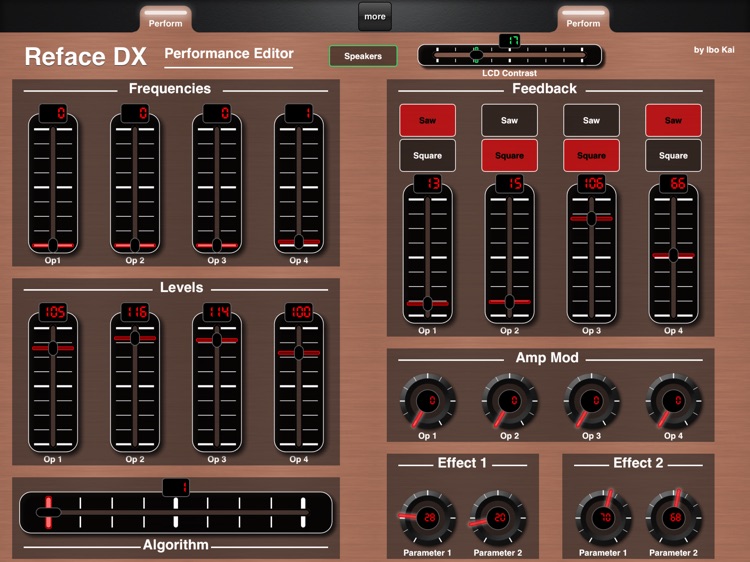Adjust the LCD Contrast slider

[510, 55]
